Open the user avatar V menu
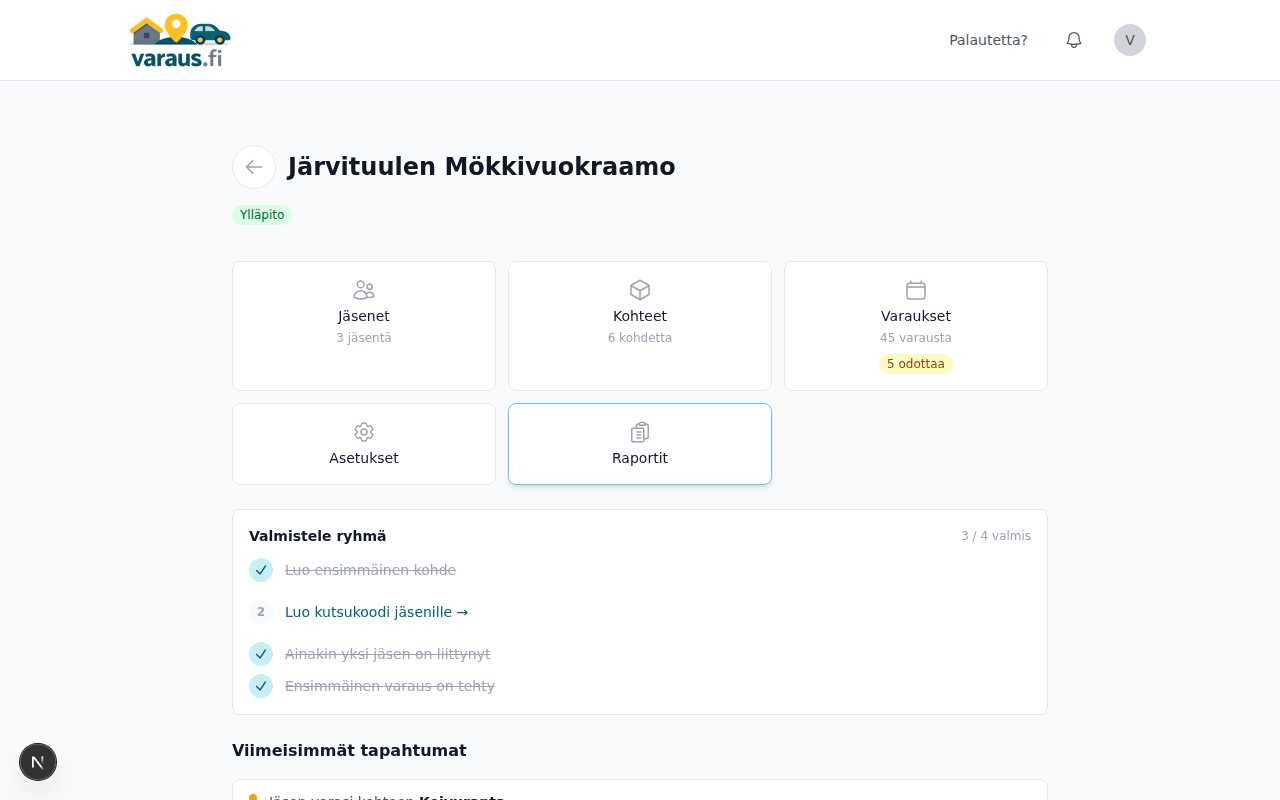This screenshot has width=1280, height=800. click(1130, 40)
